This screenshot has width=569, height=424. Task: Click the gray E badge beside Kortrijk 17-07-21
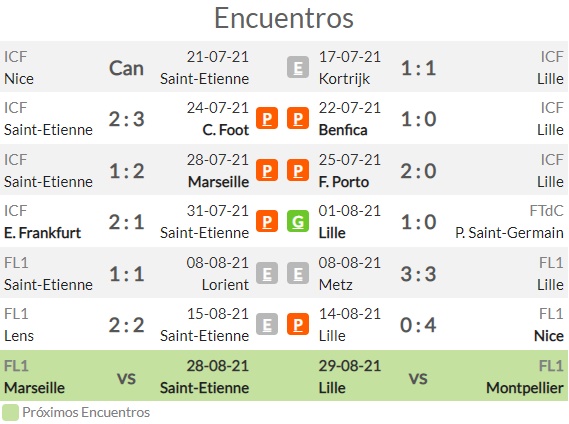pos(298,68)
